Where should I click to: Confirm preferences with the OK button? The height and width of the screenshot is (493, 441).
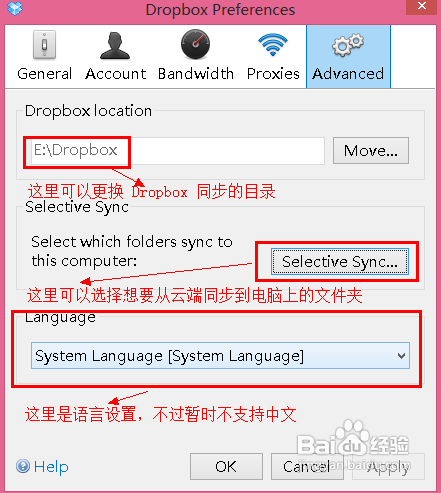(226, 466)
